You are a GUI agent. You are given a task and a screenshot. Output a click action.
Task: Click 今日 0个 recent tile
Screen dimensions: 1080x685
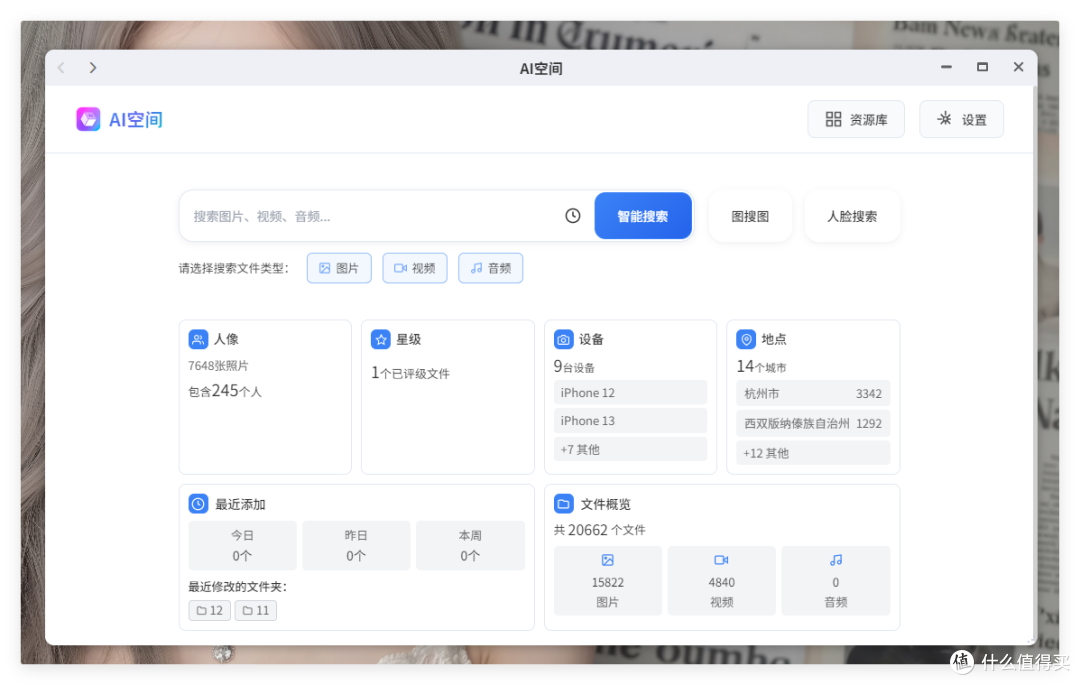coord(242,545)
